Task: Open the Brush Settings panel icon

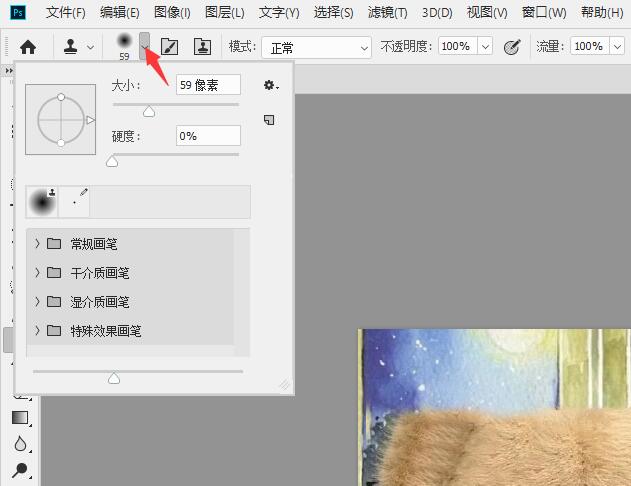Action: [169, 47]
